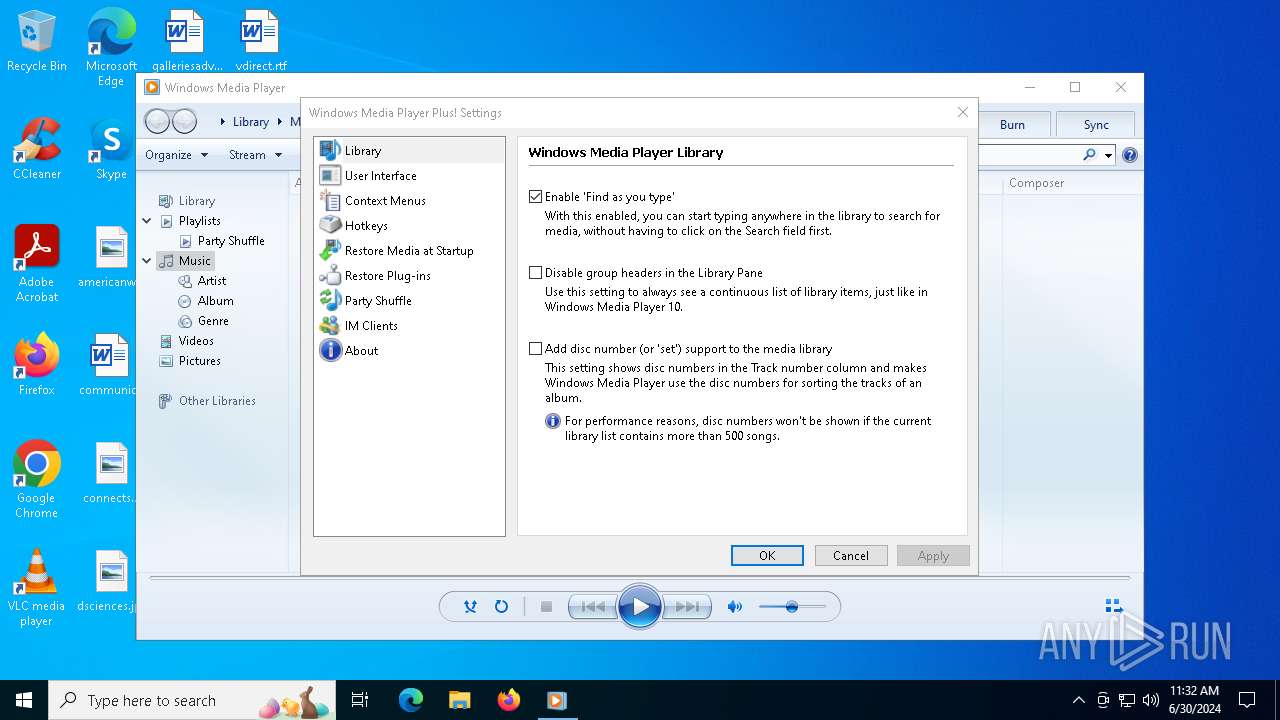1280x720 pixels.
Task: Click the Stop playback button
Action: coord(546,607)
